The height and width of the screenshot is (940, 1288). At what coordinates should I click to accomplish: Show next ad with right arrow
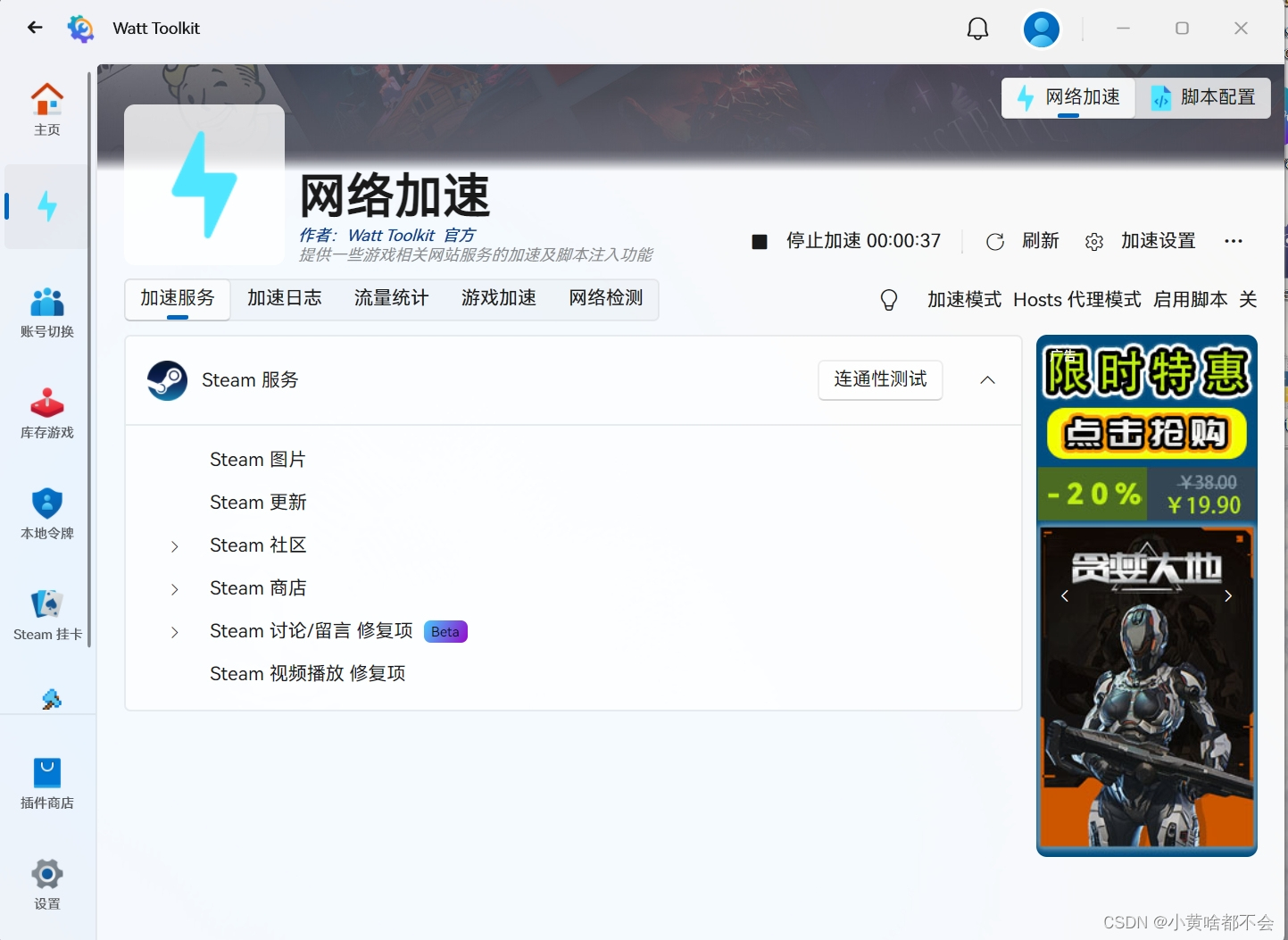(1228, 595)
